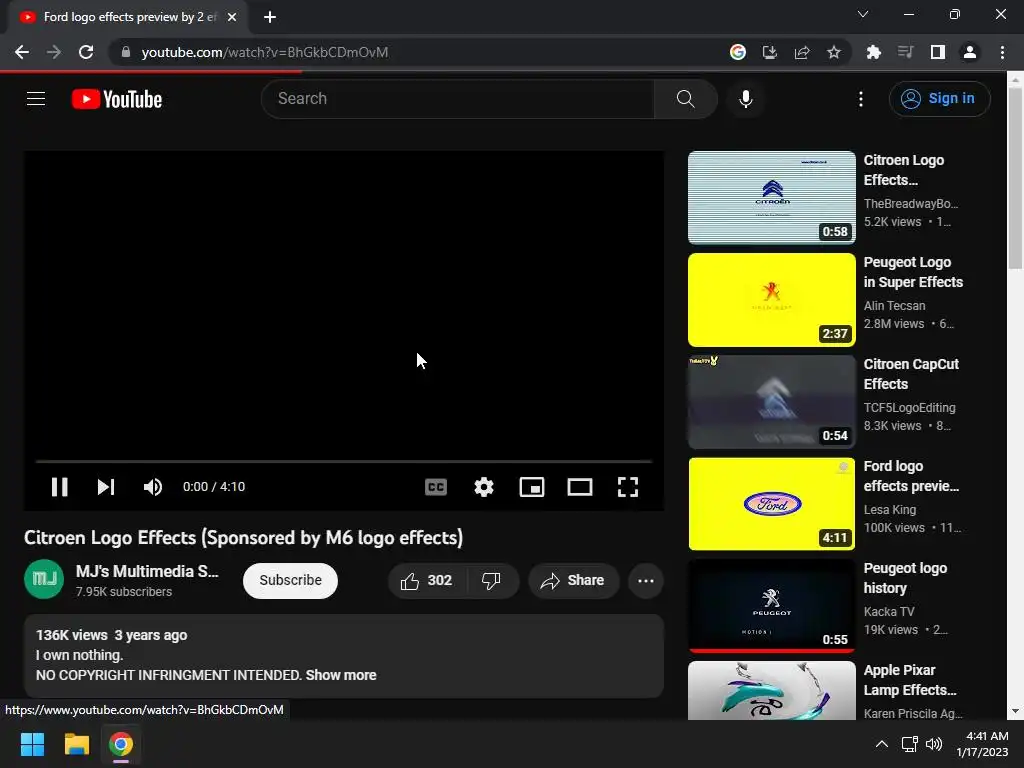The height and width of the screenshot is (768, 1024).
Task: Open a new browser tab
Action: pyautogui.click(x=270, y=17)
